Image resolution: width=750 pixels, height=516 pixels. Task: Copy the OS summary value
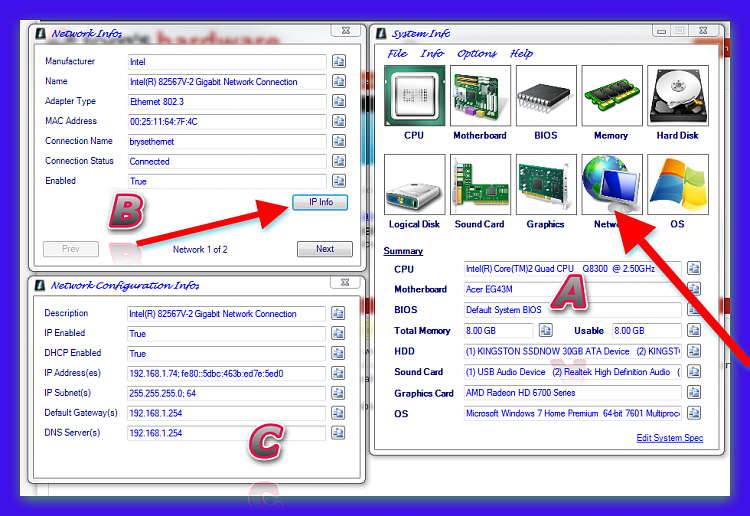click(x=694, y=413)
